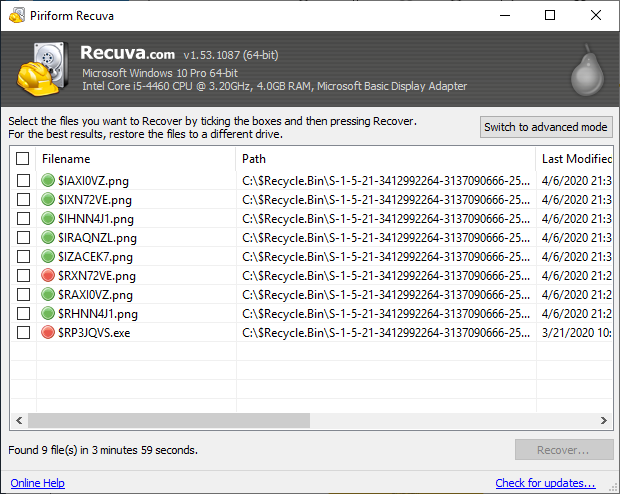Screen dimensions: 620x494
Task: Tick the checkbox for $RAXI0VZ.png
Action: [23, 295]
